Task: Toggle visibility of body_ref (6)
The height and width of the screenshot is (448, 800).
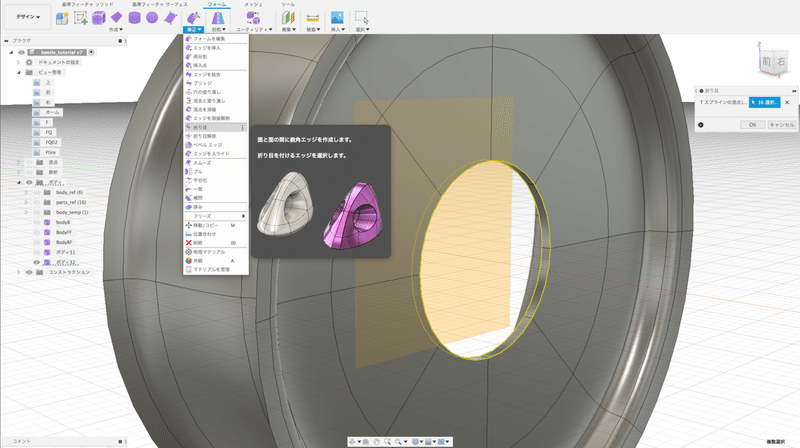Action: click(x=36, y=192)
